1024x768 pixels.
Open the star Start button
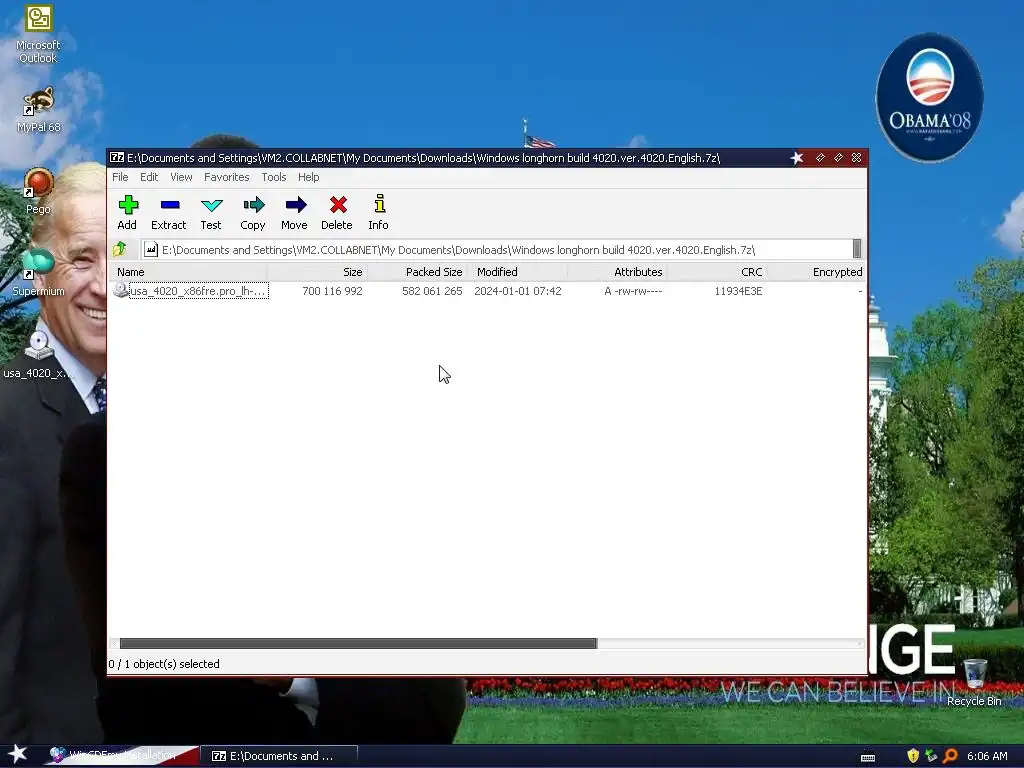(x=18, y=754)
